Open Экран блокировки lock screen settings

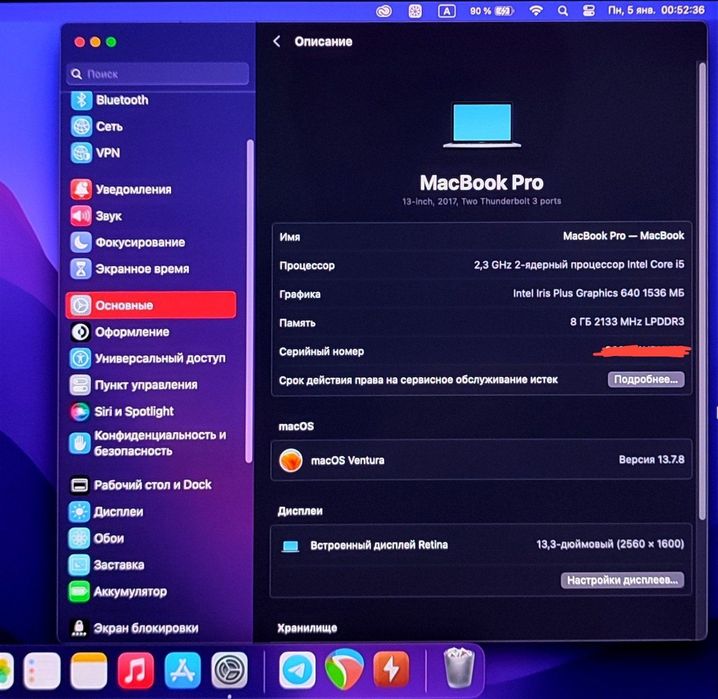[x=134, y=628]
